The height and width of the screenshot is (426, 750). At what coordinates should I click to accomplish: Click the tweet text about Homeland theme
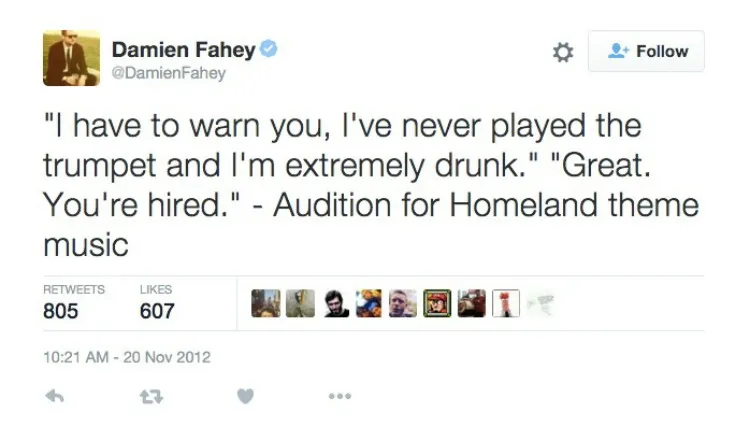tap(371, 185)
